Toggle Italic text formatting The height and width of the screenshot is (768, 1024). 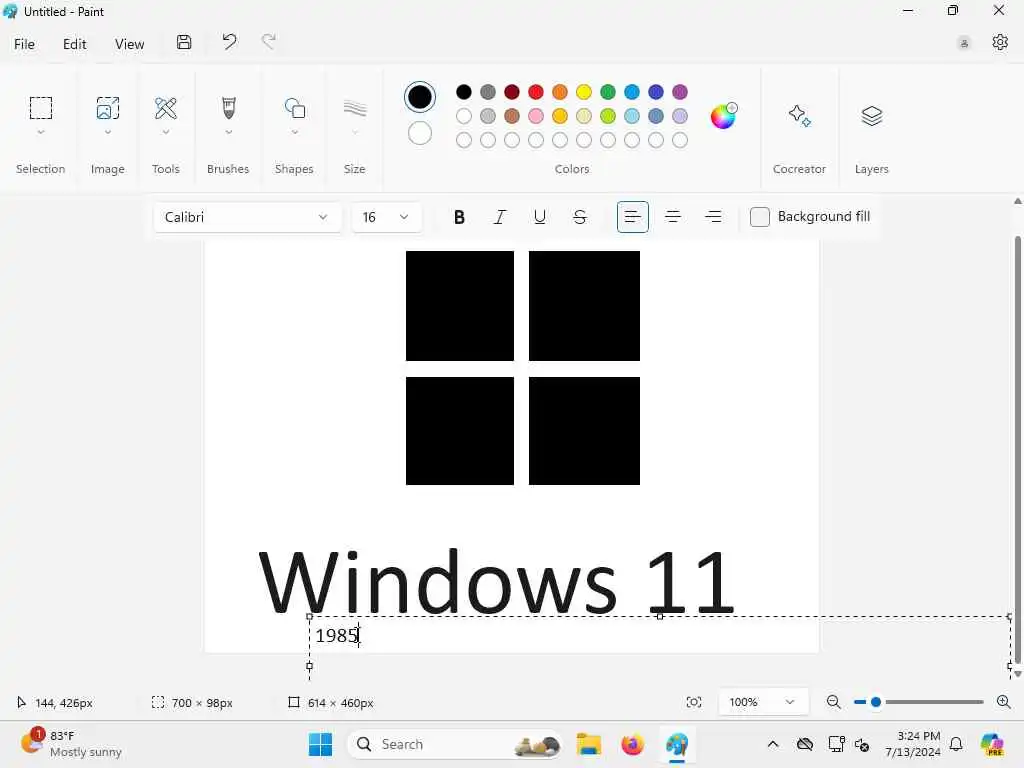click(500, 217)
